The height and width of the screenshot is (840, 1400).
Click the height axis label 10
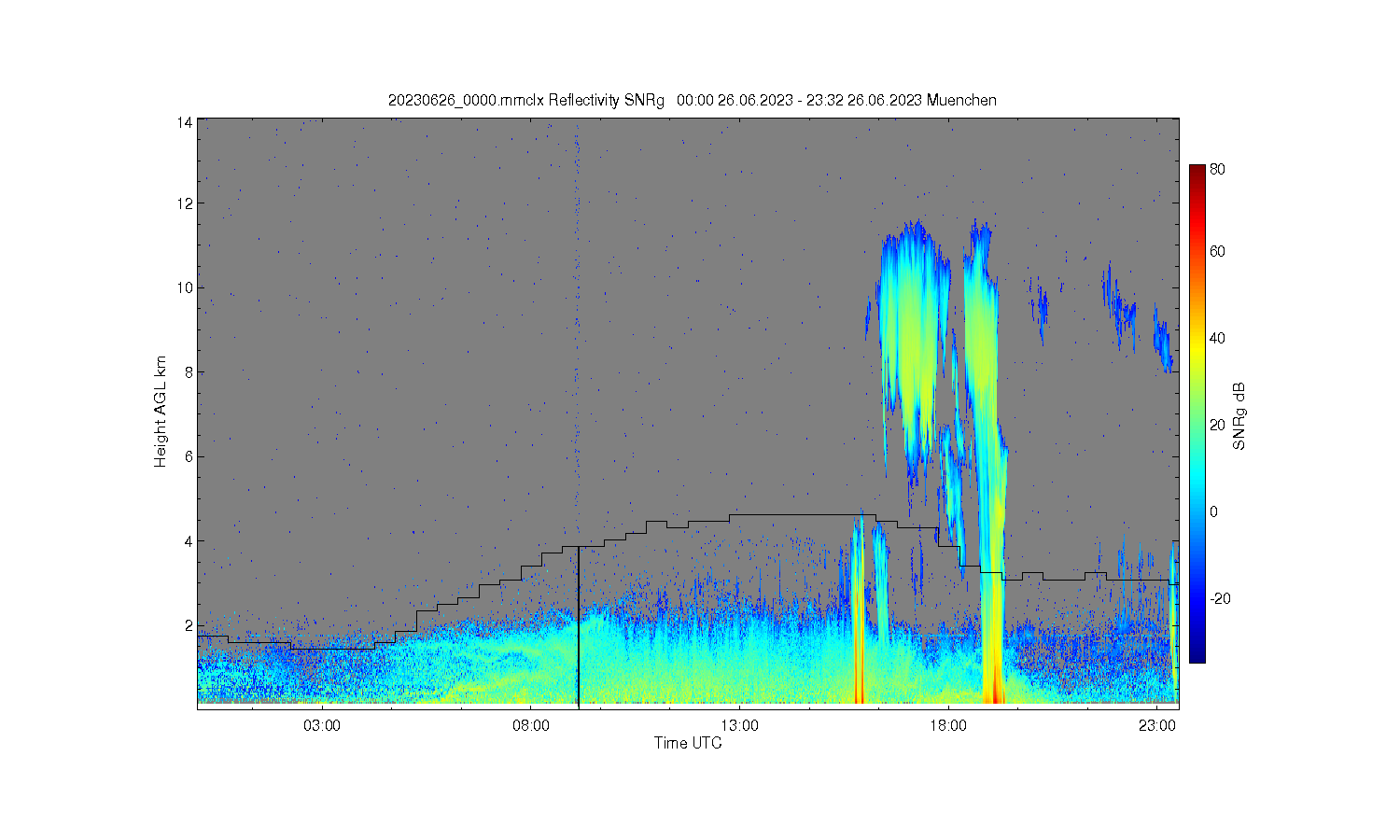coord(185,287)
